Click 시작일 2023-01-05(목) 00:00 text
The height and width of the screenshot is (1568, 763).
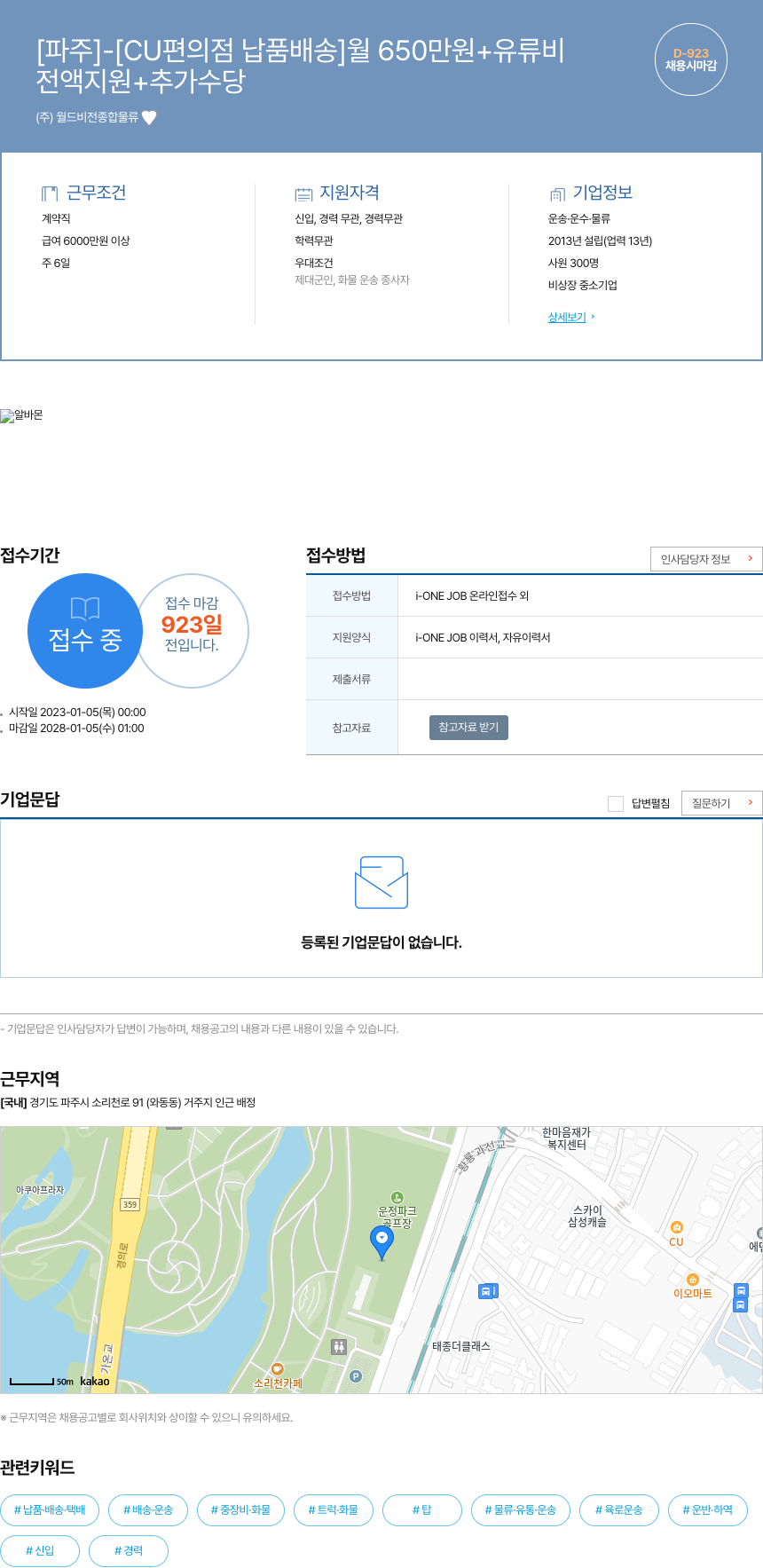(77, 713)
